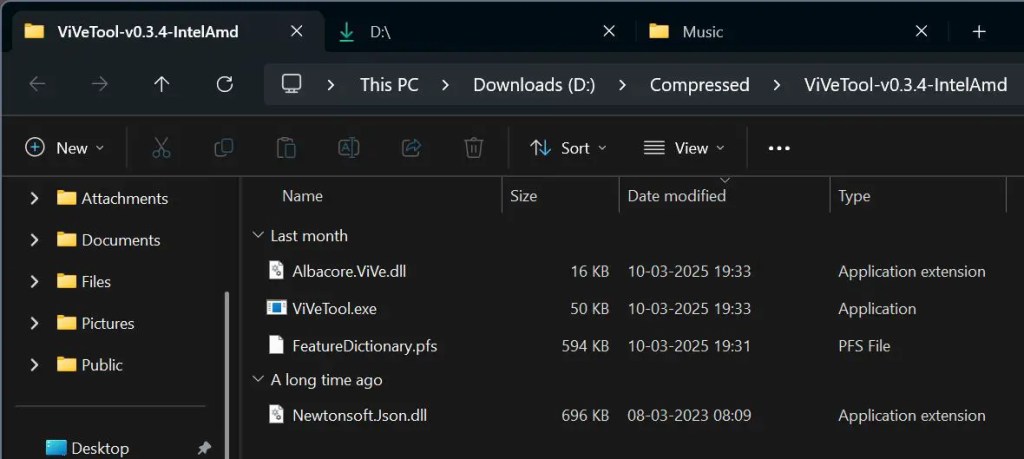This screenshot has height=459, width=1024.
Task: Click the Newtonsoft.Json.dll file icon
Action: tap(277, 415)
